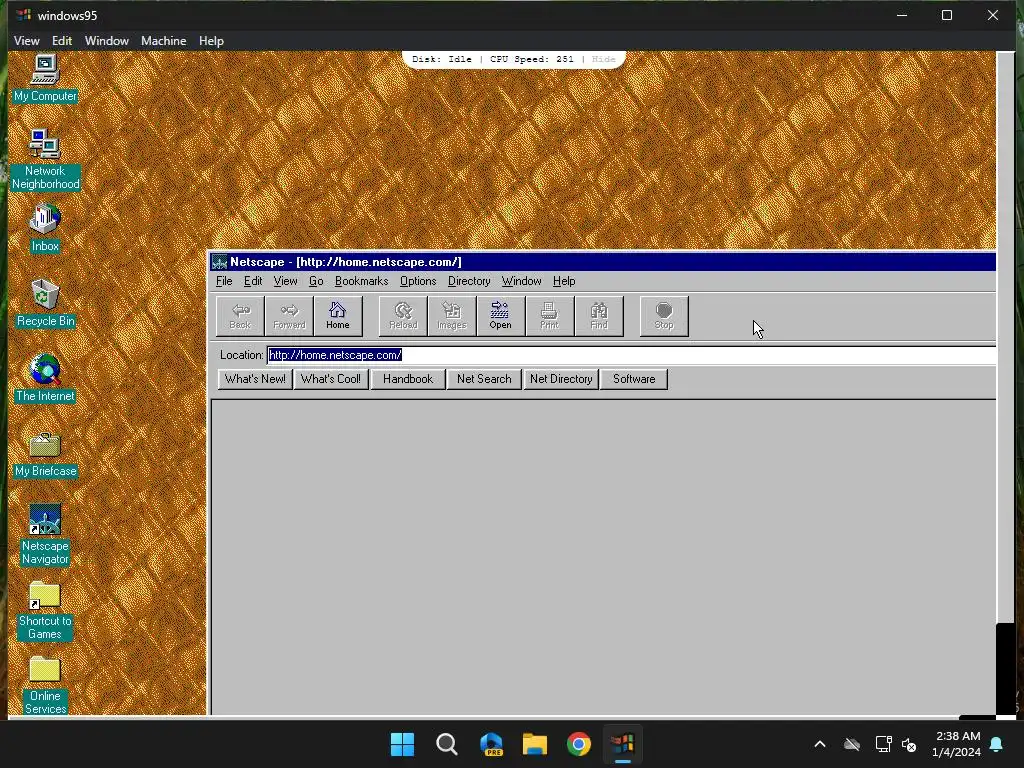Open the Handbook directory button

coord(408,379)
